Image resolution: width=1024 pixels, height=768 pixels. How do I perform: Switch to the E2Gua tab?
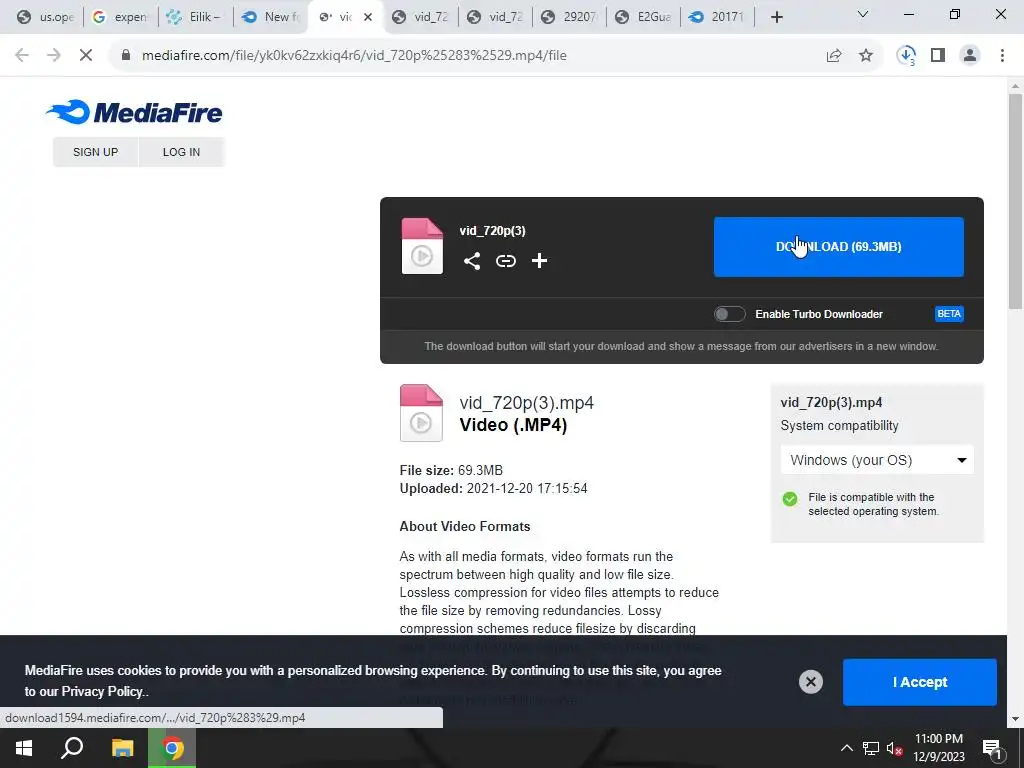pos(643,17)
